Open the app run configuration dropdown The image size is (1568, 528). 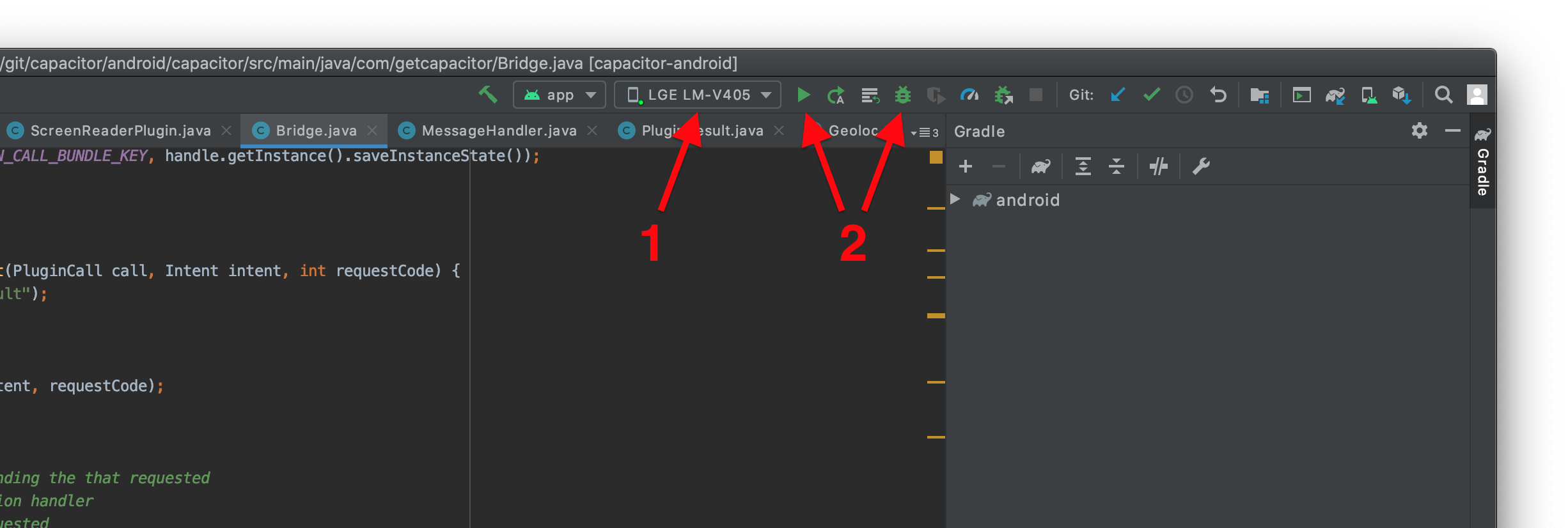pyautogui.click(x=559, y=95)
